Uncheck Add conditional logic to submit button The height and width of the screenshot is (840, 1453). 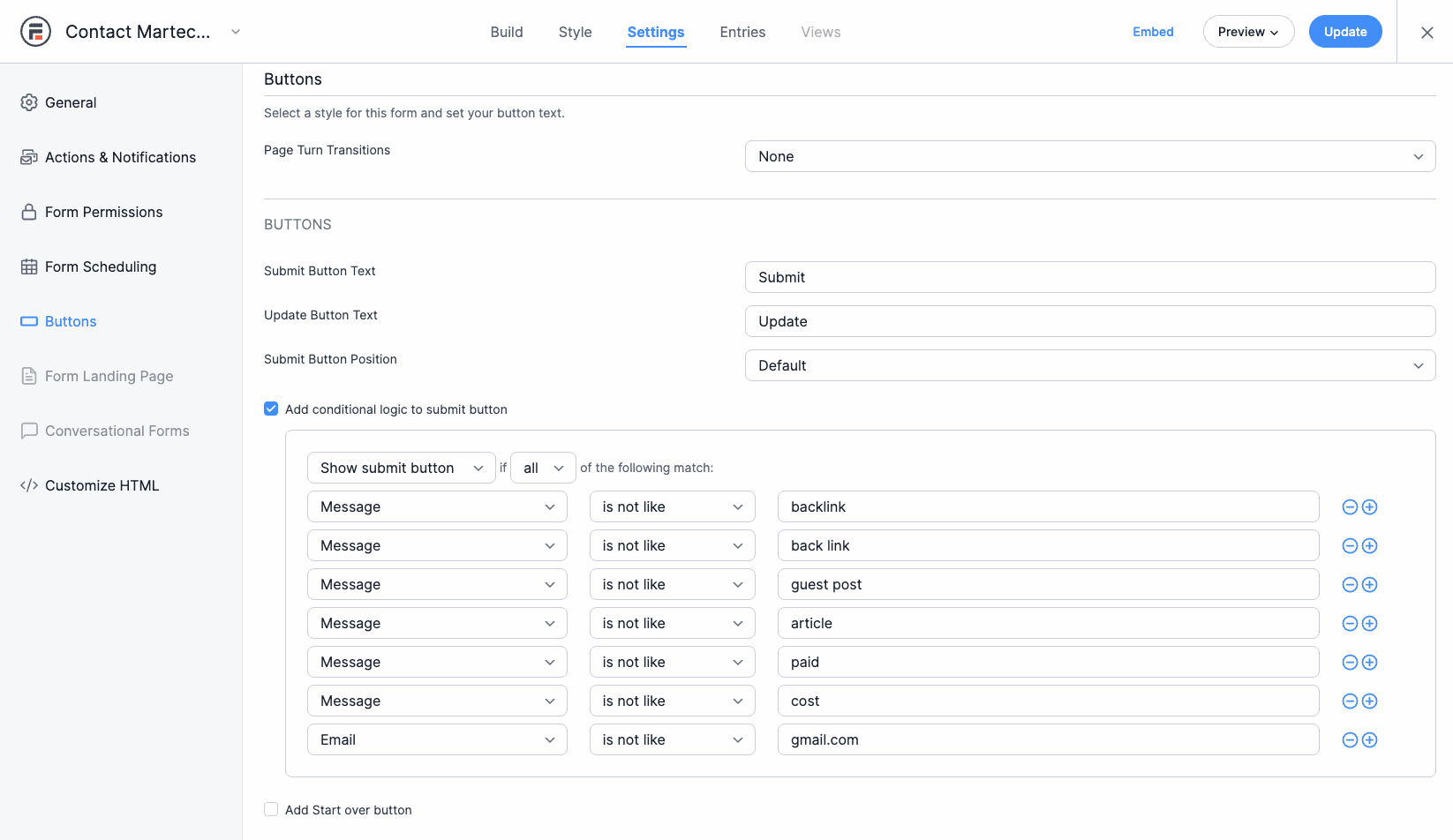(x=271, y=409)
